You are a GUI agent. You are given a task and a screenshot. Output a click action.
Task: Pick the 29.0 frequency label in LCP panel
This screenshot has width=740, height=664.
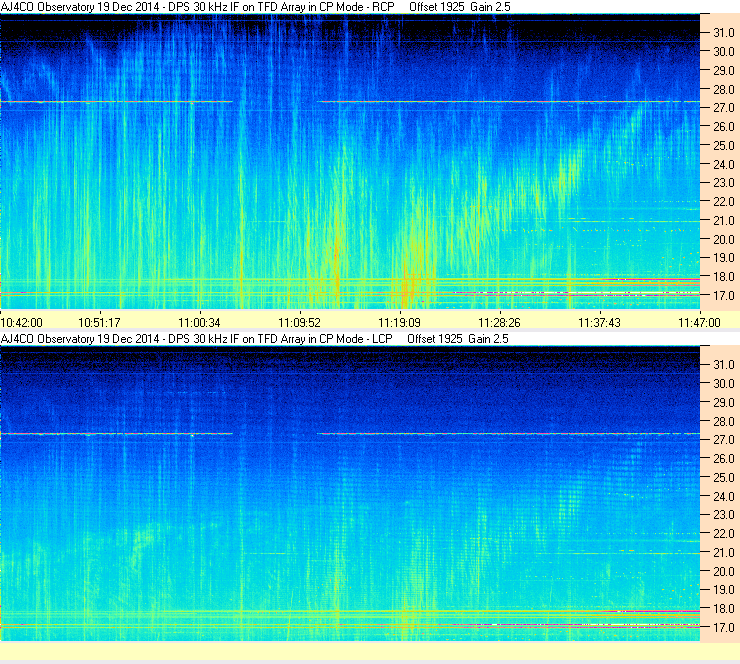(723, 403)
